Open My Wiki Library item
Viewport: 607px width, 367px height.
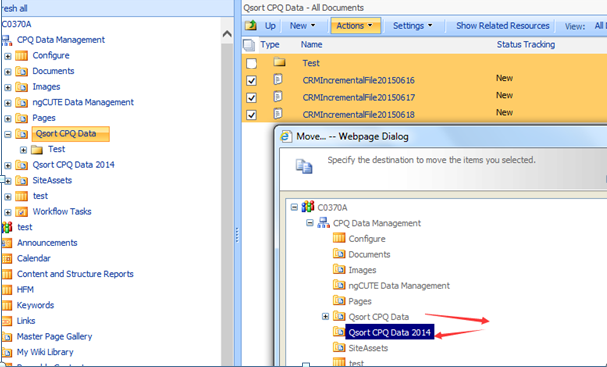[45, 352]
